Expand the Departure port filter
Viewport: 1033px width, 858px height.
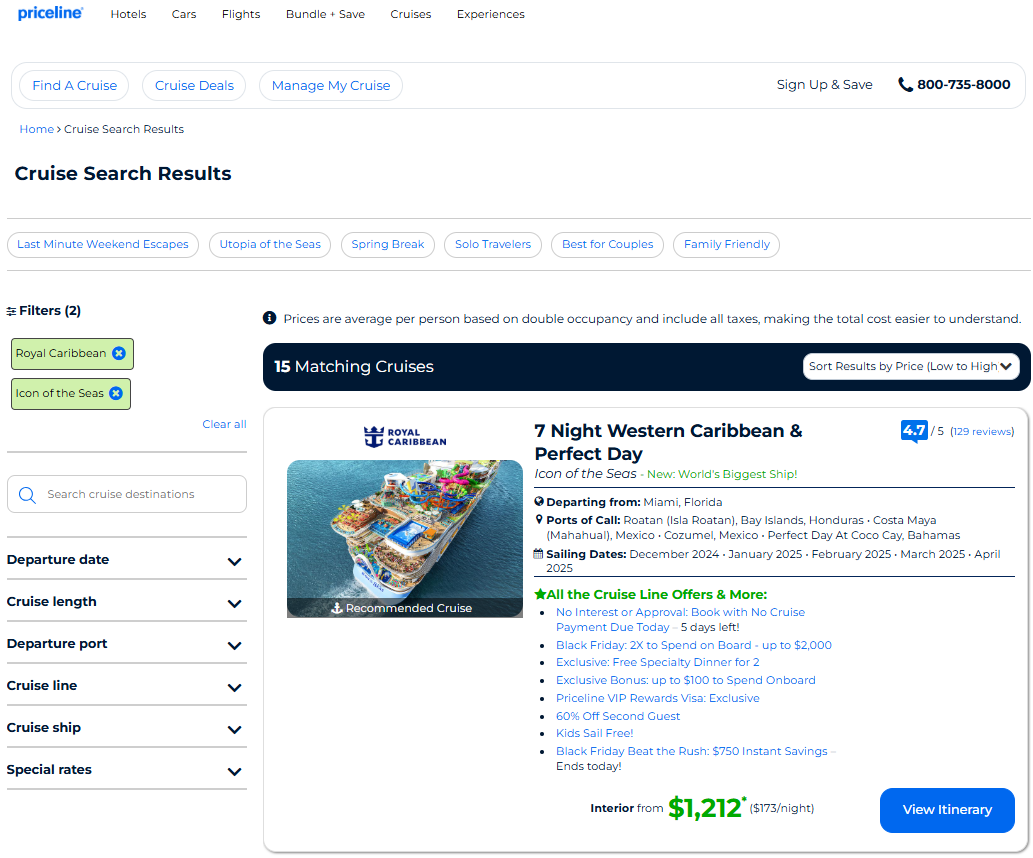(126, 644)
